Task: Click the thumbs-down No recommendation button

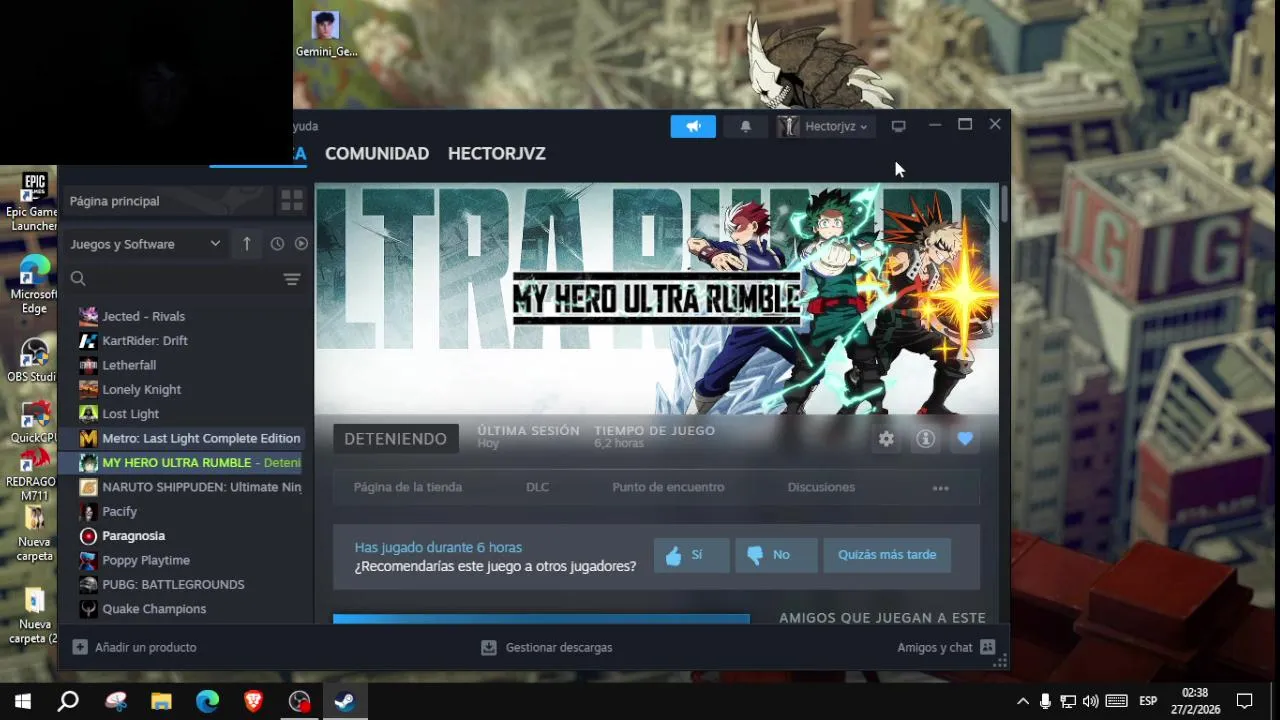Action: 776,555
